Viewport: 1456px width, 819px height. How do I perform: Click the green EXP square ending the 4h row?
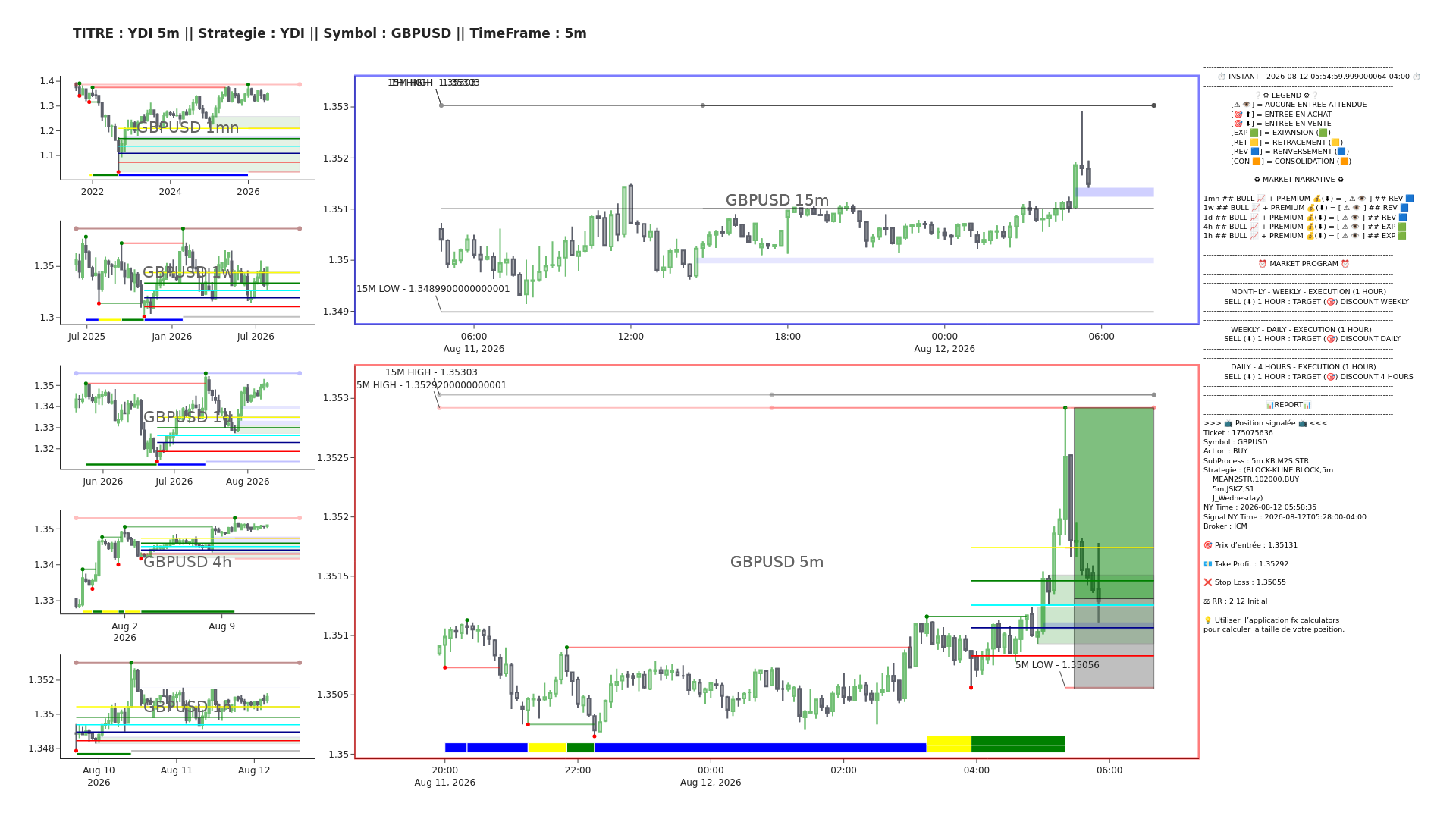click(x=1402, y=227)
